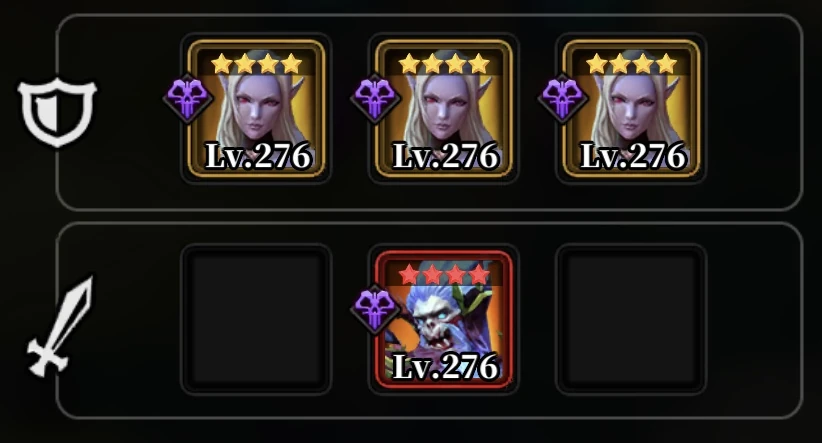The image size is (822, 443).
Task: Click the sword attack row icon
Action: coord(59,326)
